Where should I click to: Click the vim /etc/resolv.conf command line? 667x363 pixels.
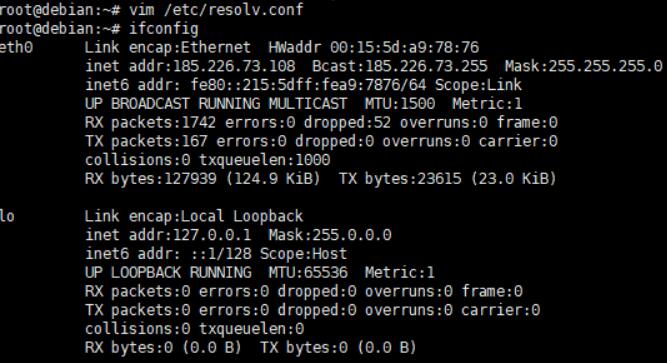[151, 9]
